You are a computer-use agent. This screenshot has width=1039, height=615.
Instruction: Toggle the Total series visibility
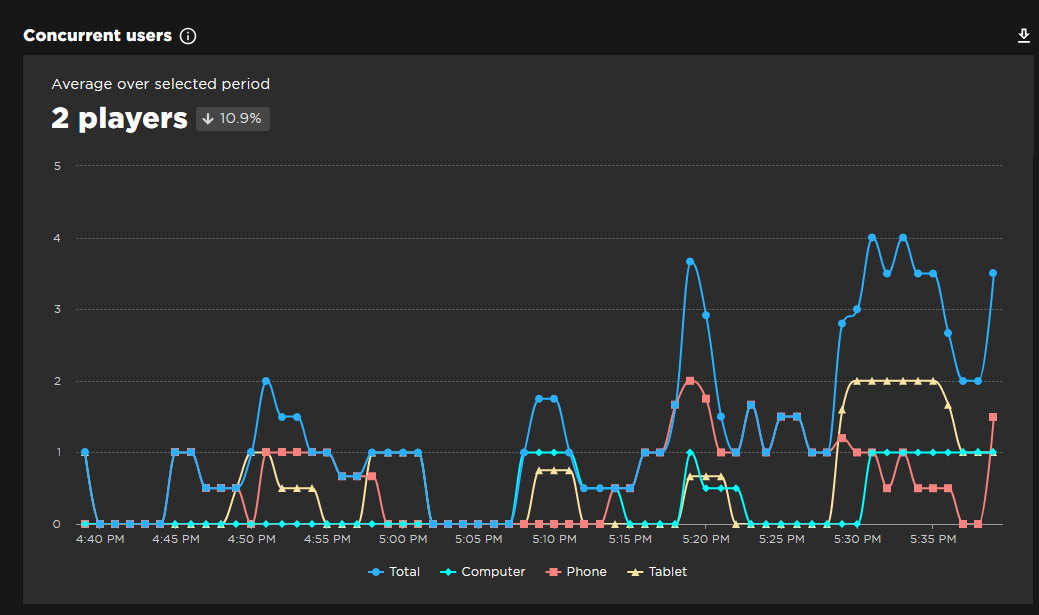[x=392, y=571]
